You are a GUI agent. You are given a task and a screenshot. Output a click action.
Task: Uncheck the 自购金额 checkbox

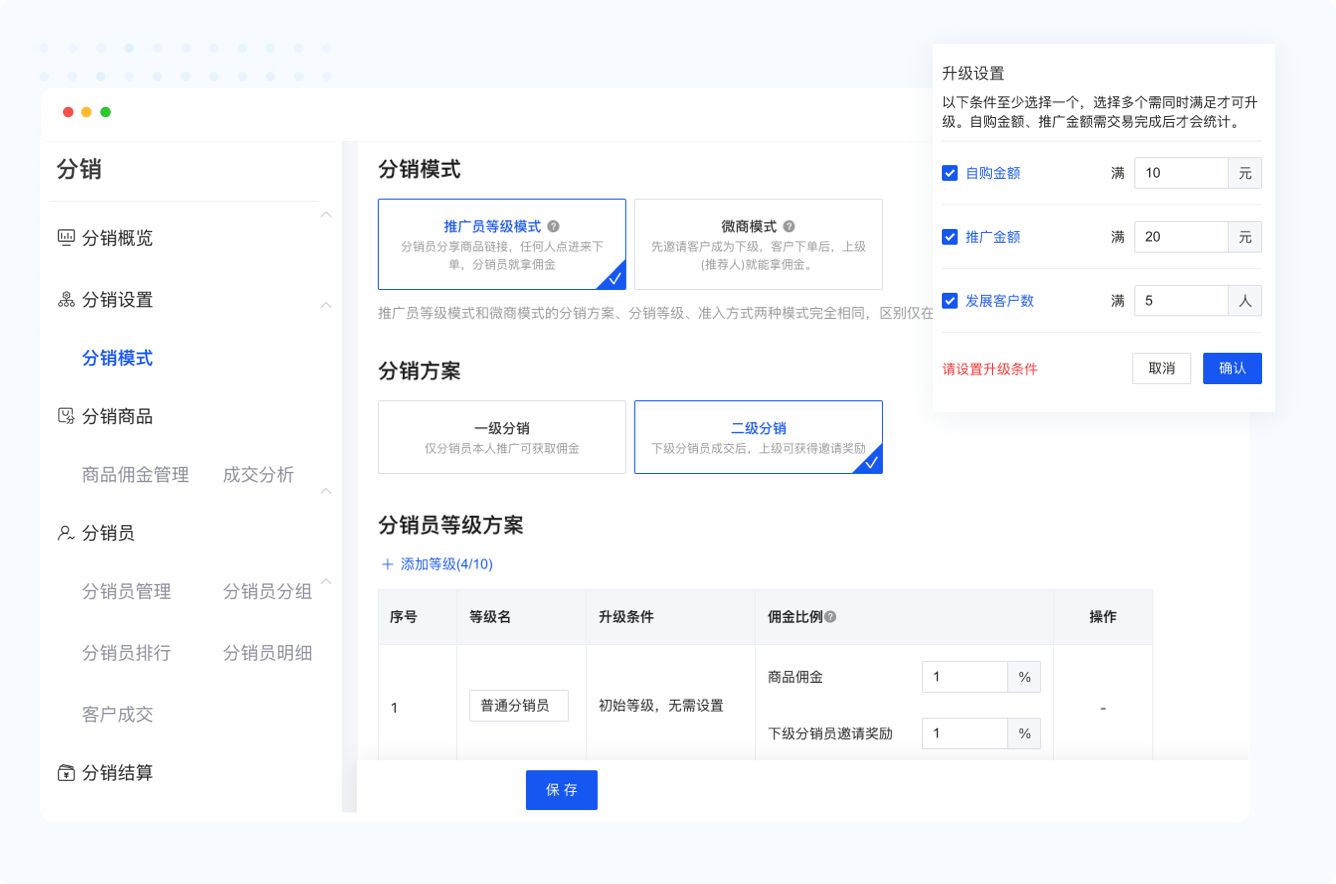pyautogui.click(x=950, y=173)
